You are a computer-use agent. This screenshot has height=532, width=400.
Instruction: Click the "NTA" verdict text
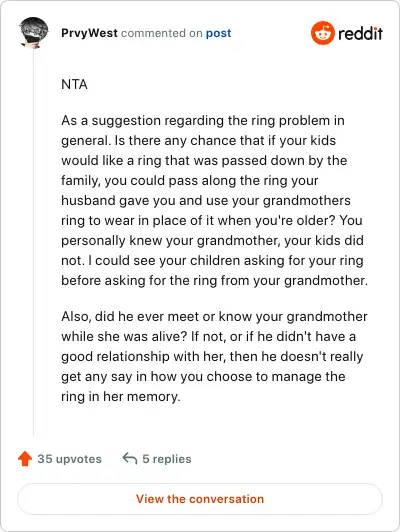[x=74, y=84]
